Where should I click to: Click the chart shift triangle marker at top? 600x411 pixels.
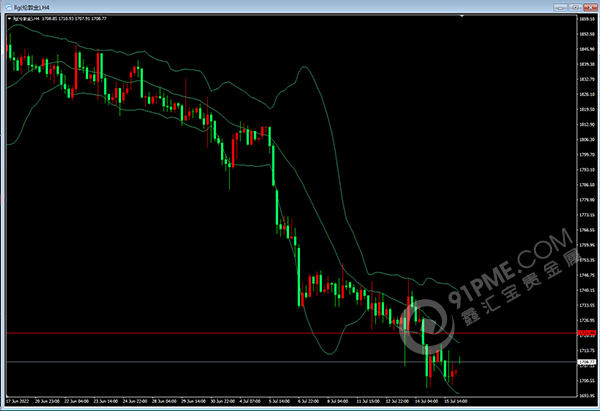coord(462,16)
